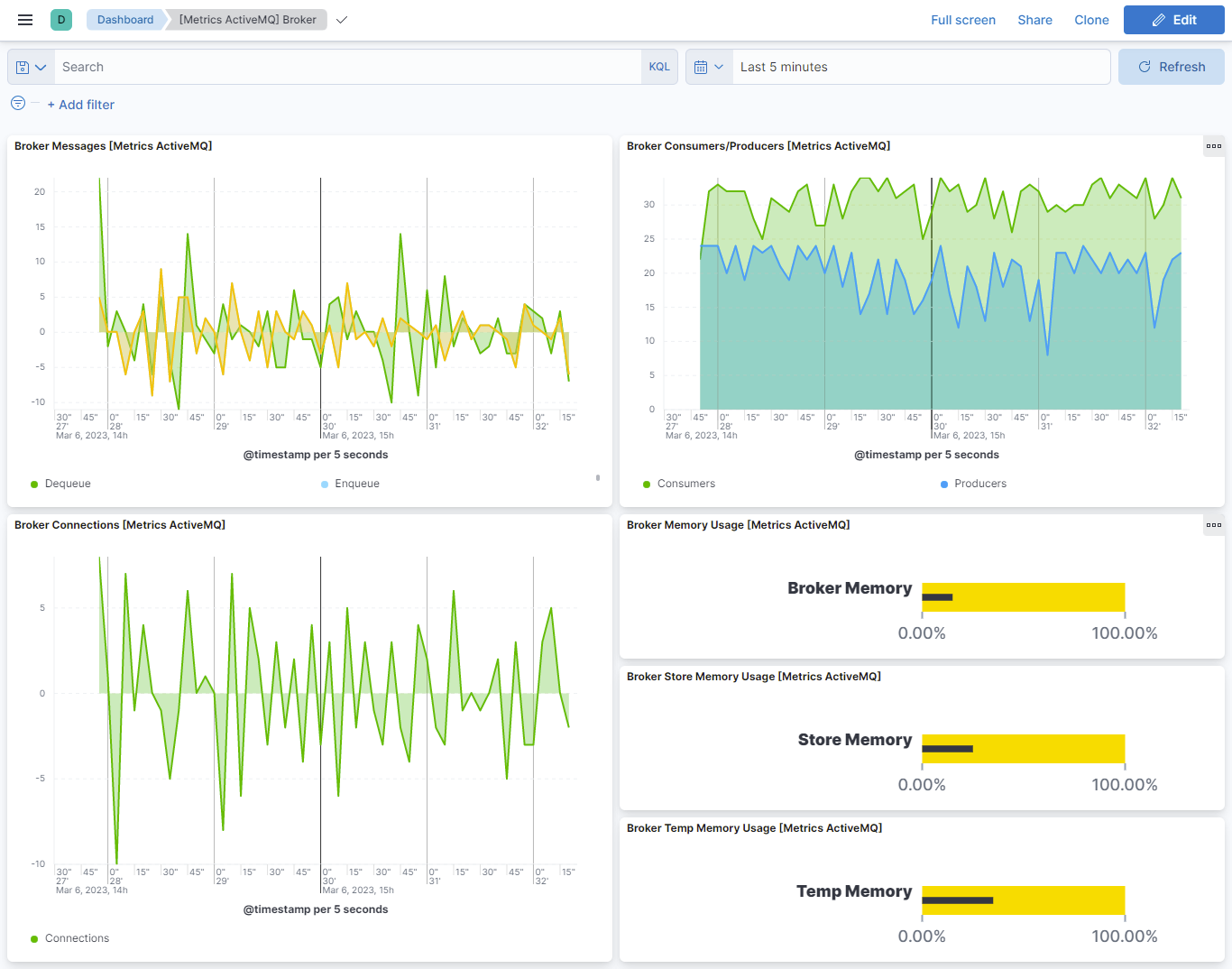The height and width of the screenshot is (969, 1232).
Task: Click the Edit button
Action: point(1174,20)
